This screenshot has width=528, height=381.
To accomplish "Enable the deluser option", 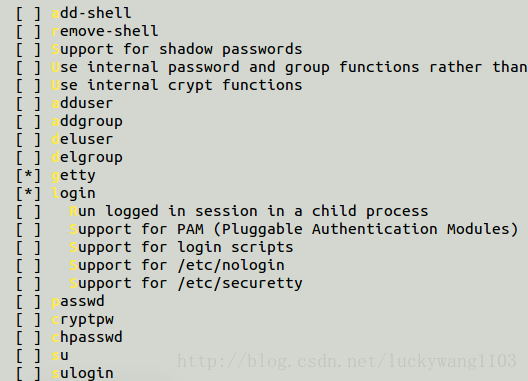I will 29,139.
